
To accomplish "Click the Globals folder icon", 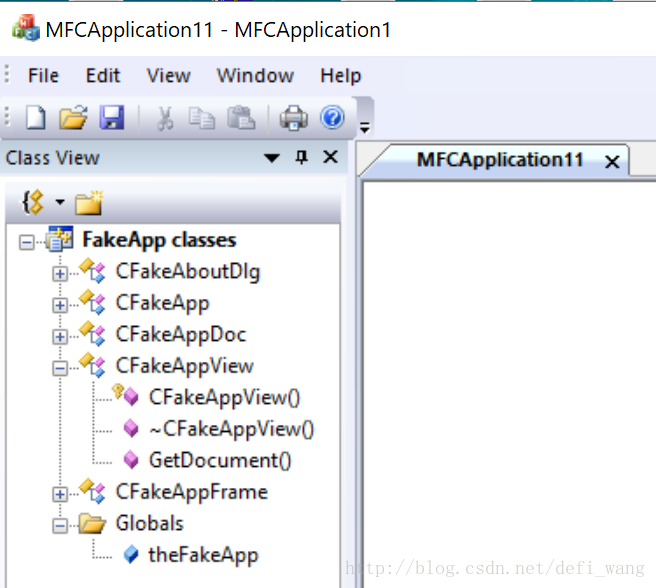I will tap(92, 524).
